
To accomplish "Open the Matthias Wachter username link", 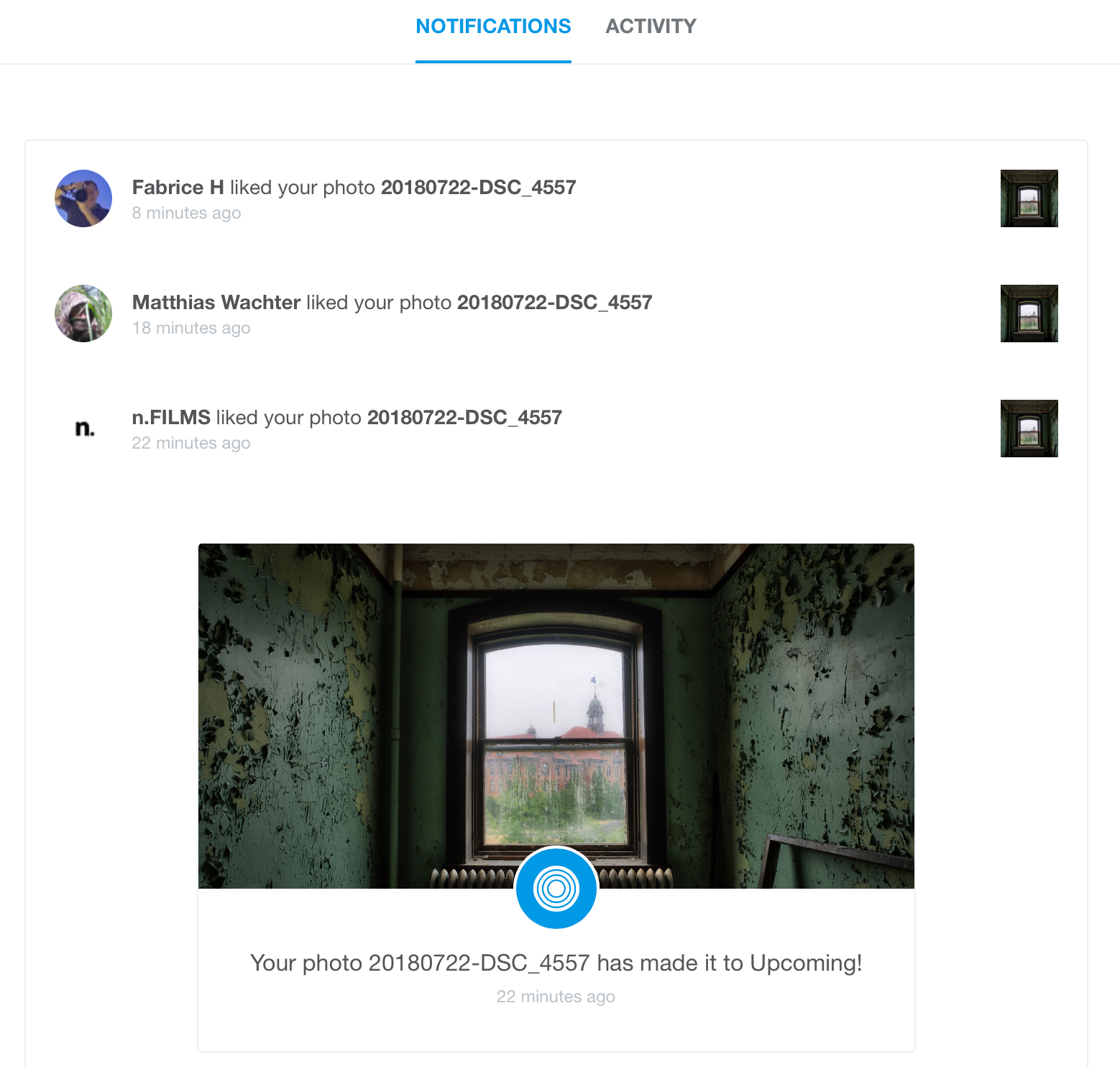I will [216, 303].
